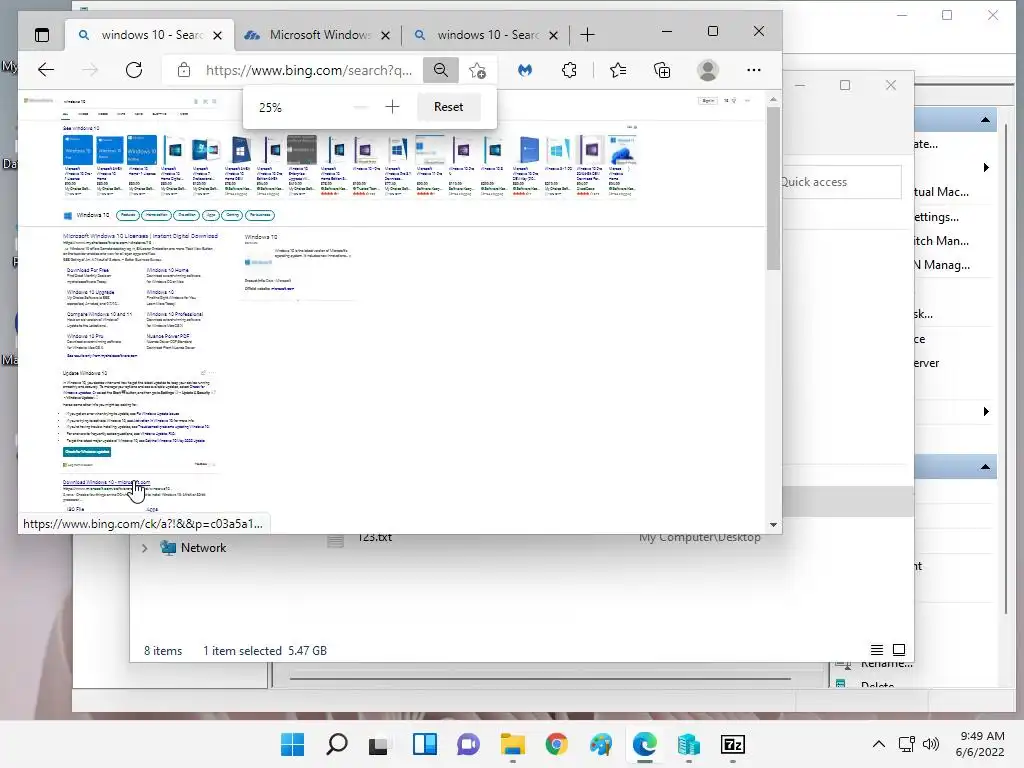Screen dimensions: 1024x768
Task: Expand lower submenu arrow in Actions pane
Action: click(986, 411)
